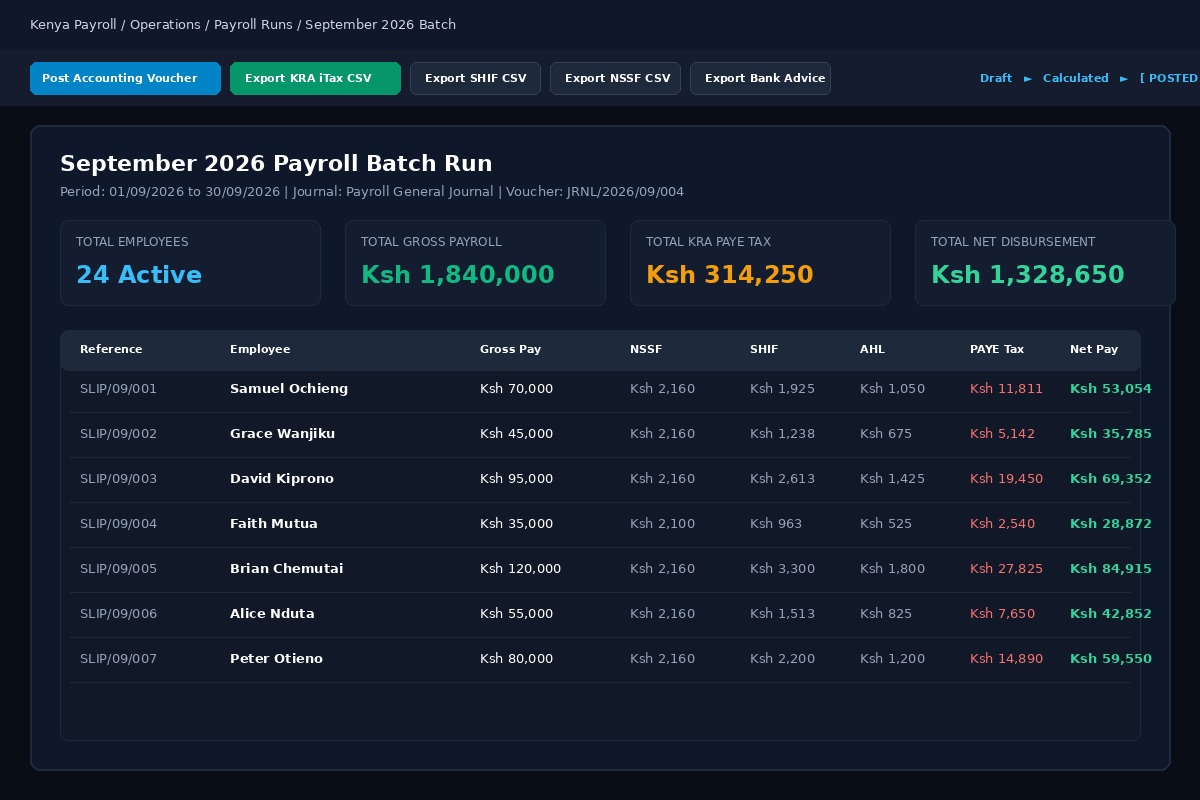
Task: Sort by NSSF column header
Action: [x=646, y=349]
